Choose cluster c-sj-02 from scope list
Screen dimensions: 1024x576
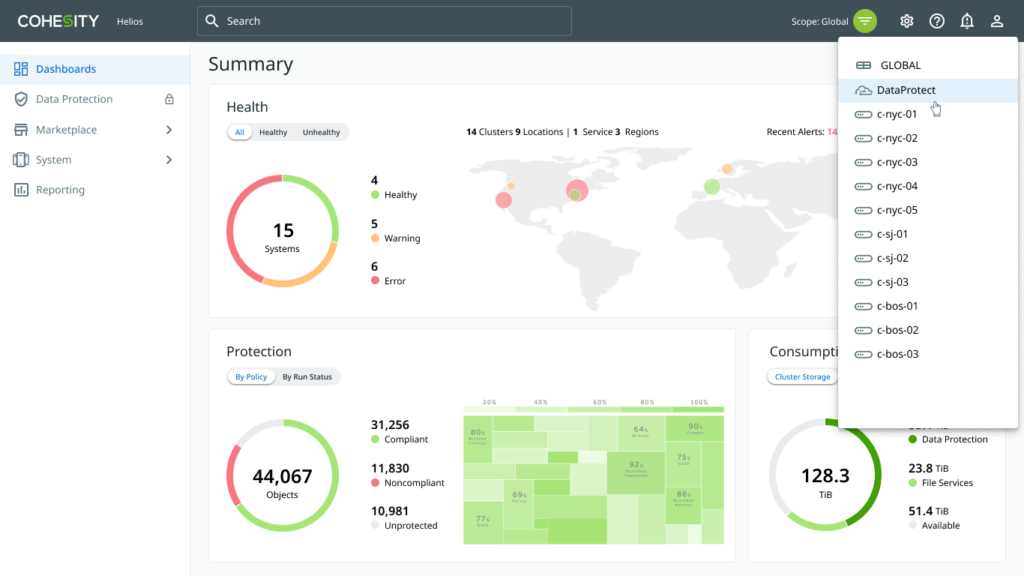click(892, 258)
